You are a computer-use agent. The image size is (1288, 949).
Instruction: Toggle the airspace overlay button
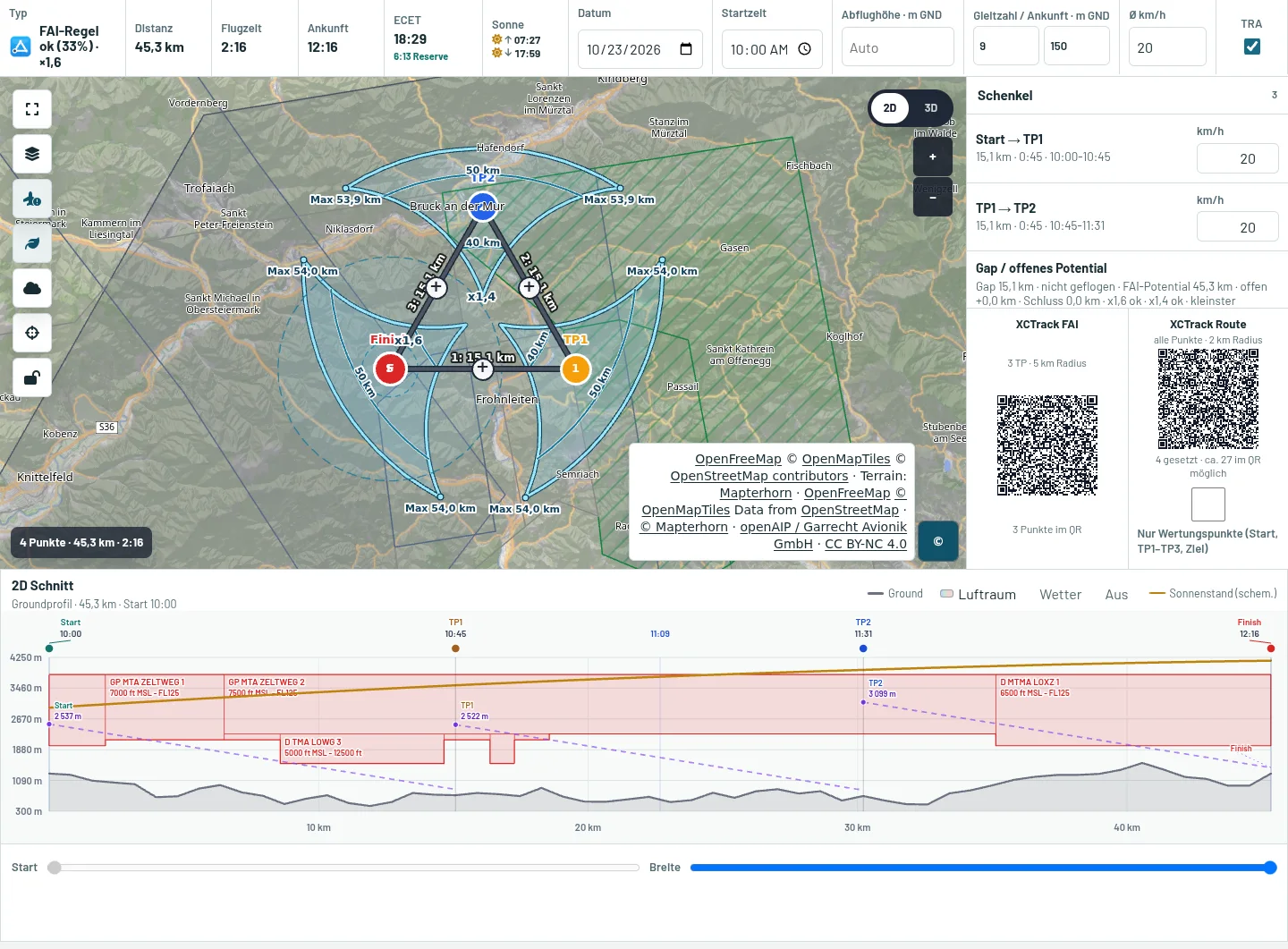[32, 199]
